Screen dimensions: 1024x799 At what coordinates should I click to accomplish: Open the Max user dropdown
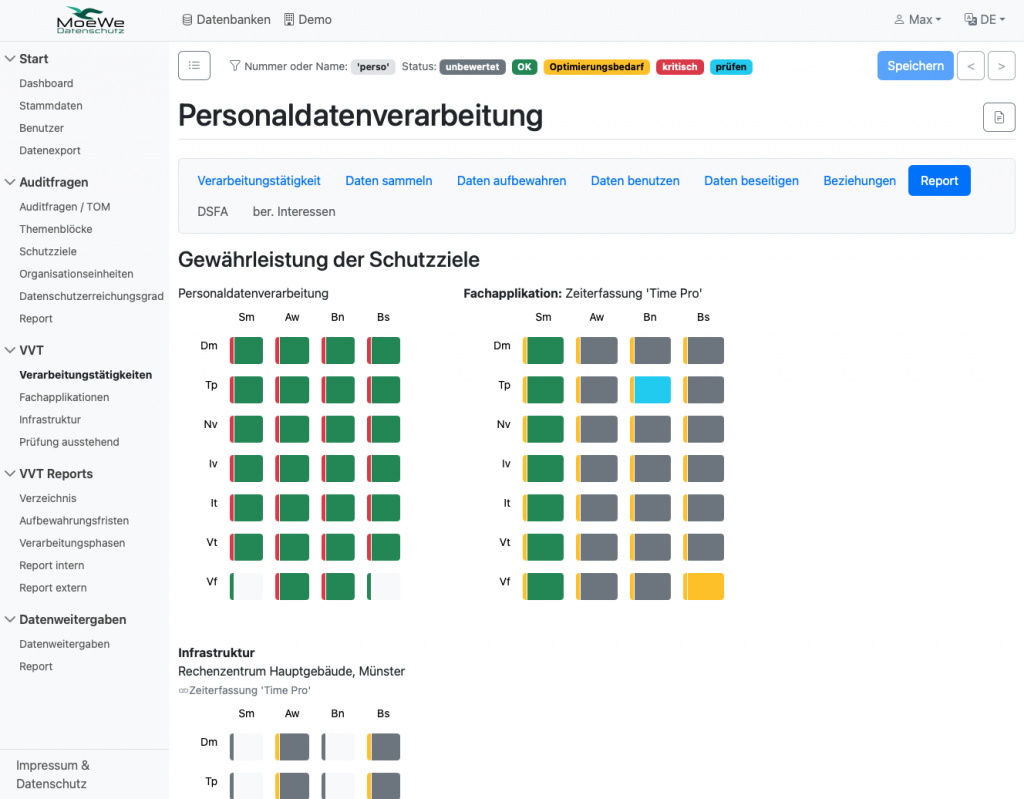(x=917, y=20)
